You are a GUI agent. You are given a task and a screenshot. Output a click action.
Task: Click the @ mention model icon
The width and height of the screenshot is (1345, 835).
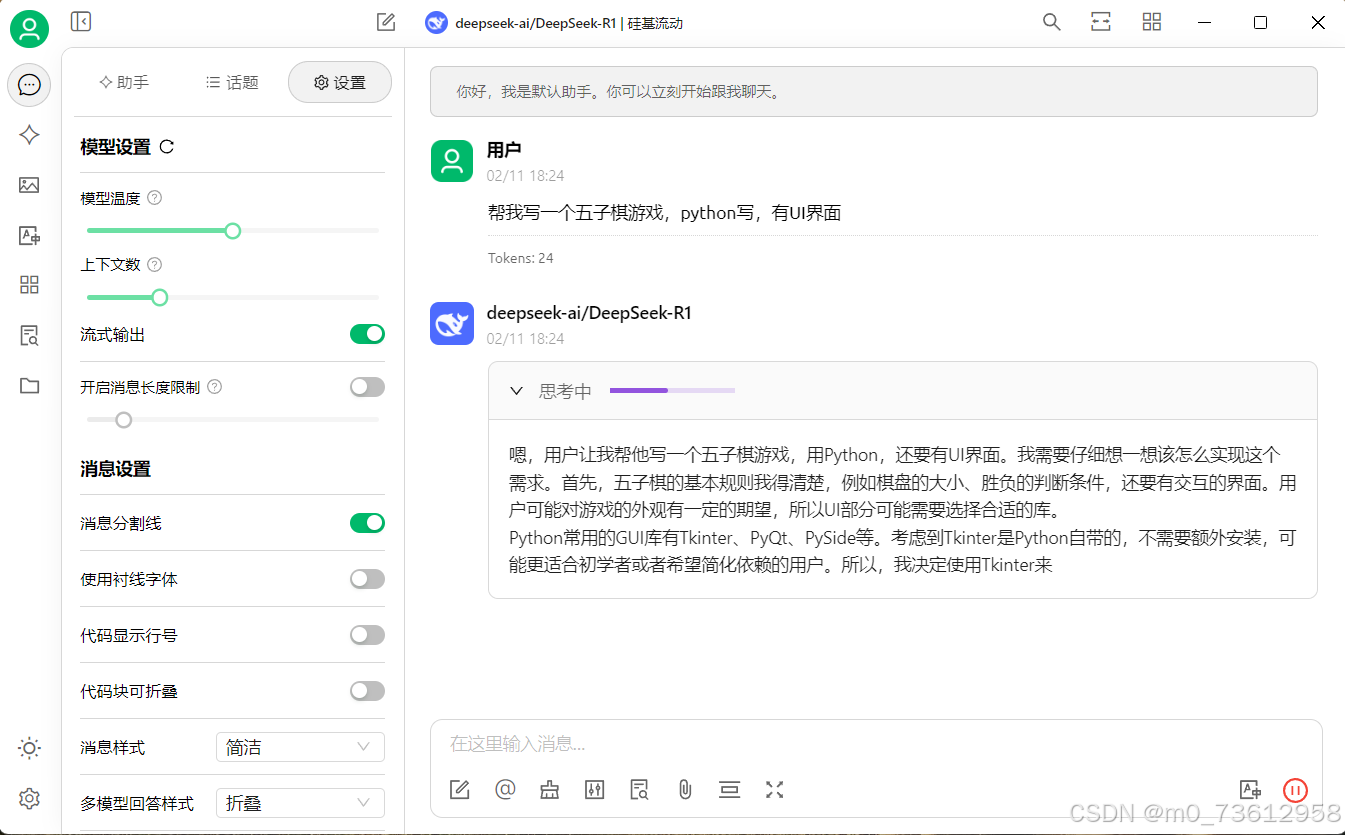pos(505,790)
